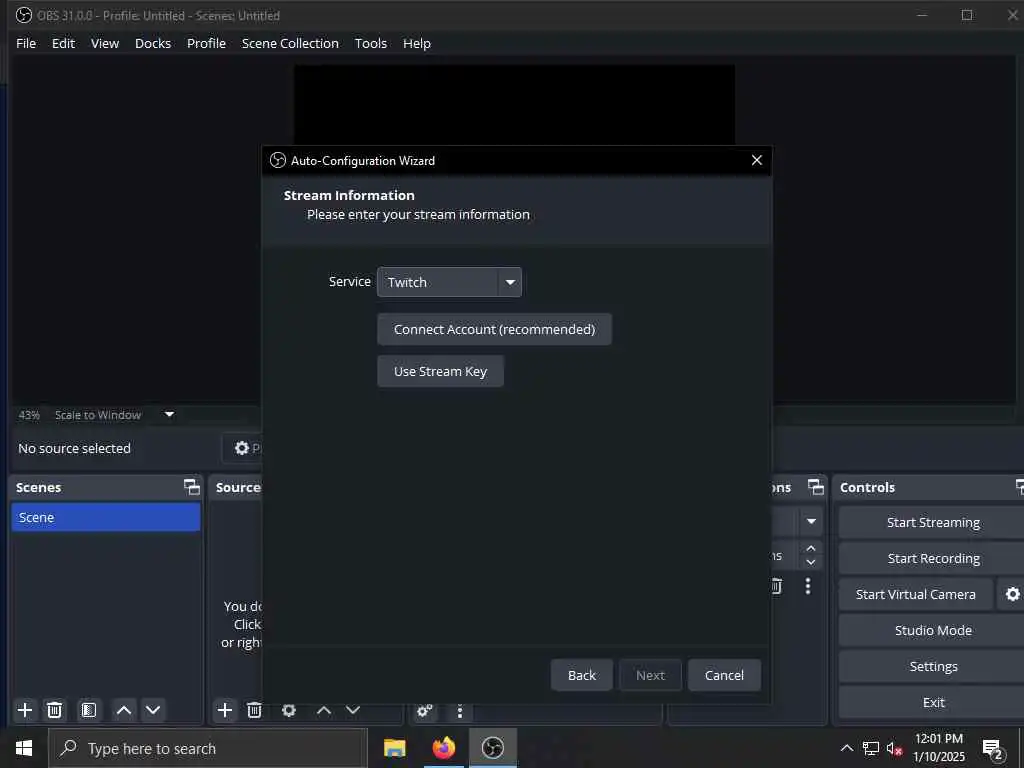Increase transition duration with up arrow
The height and width of the screenshot is (768, 1024).
tap(811, 548)
